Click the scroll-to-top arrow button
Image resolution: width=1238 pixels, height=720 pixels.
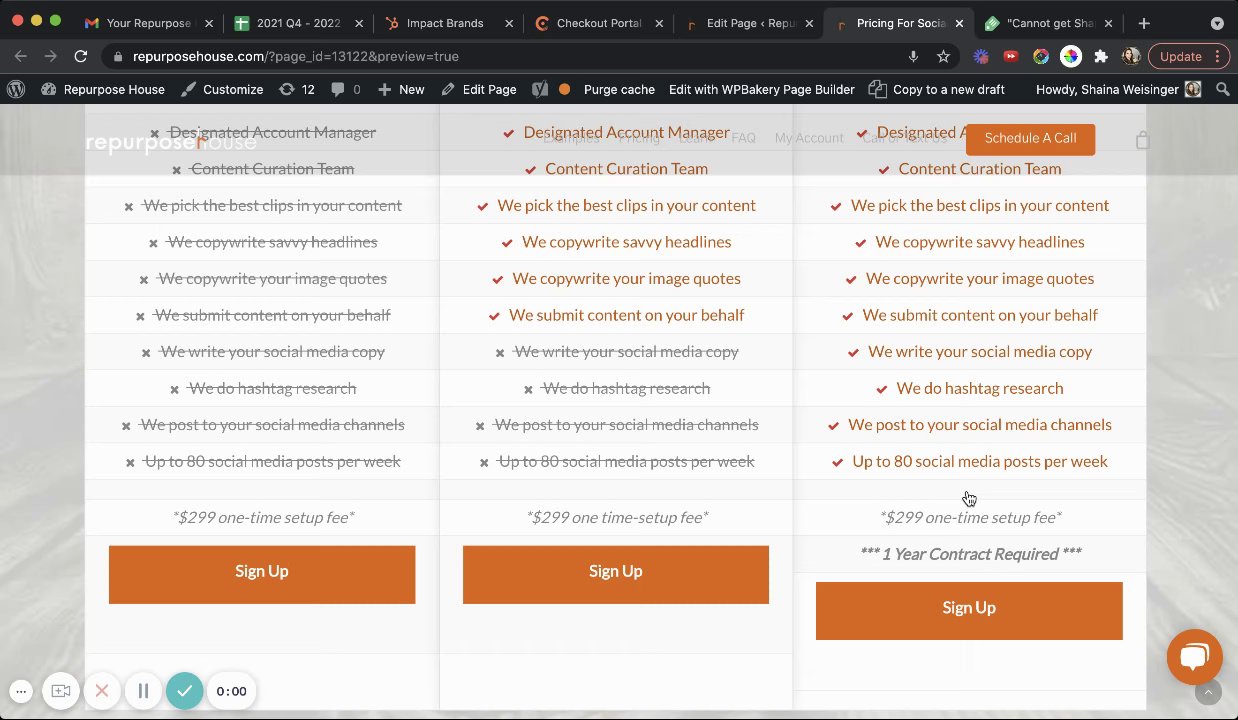1208,692
